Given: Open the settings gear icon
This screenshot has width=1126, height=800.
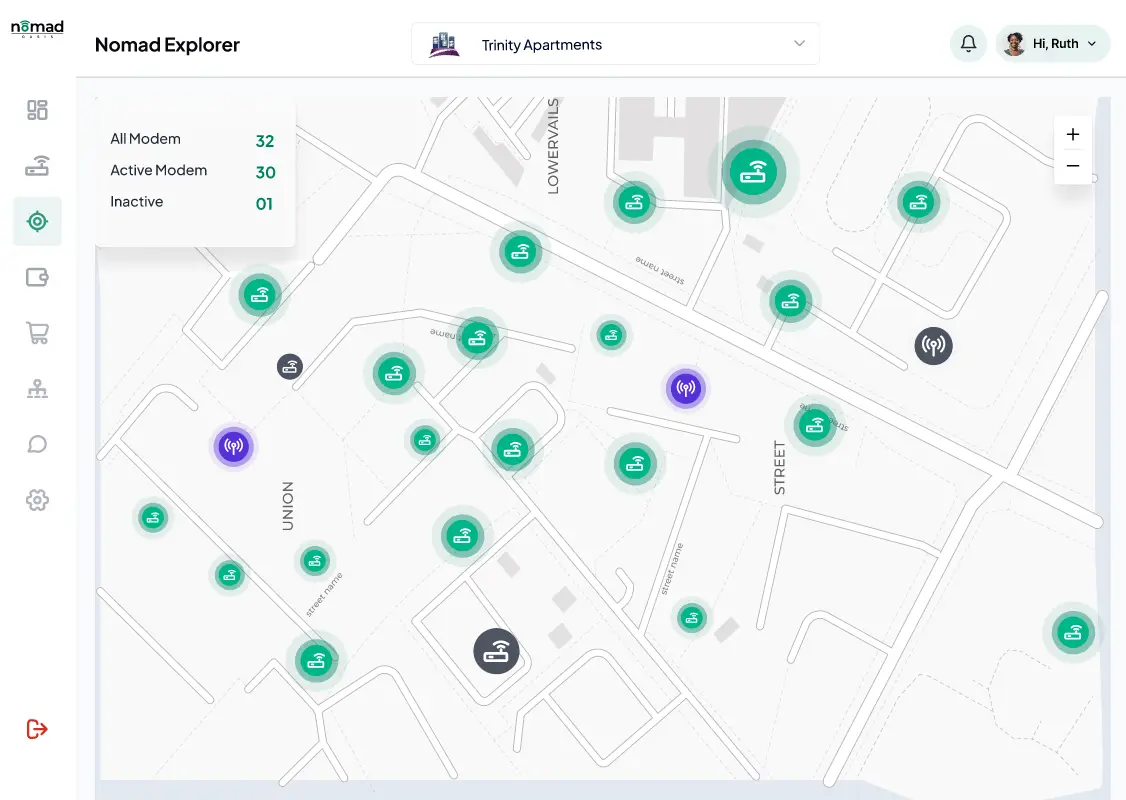Looking at the screenshot, I should [37, 500].
